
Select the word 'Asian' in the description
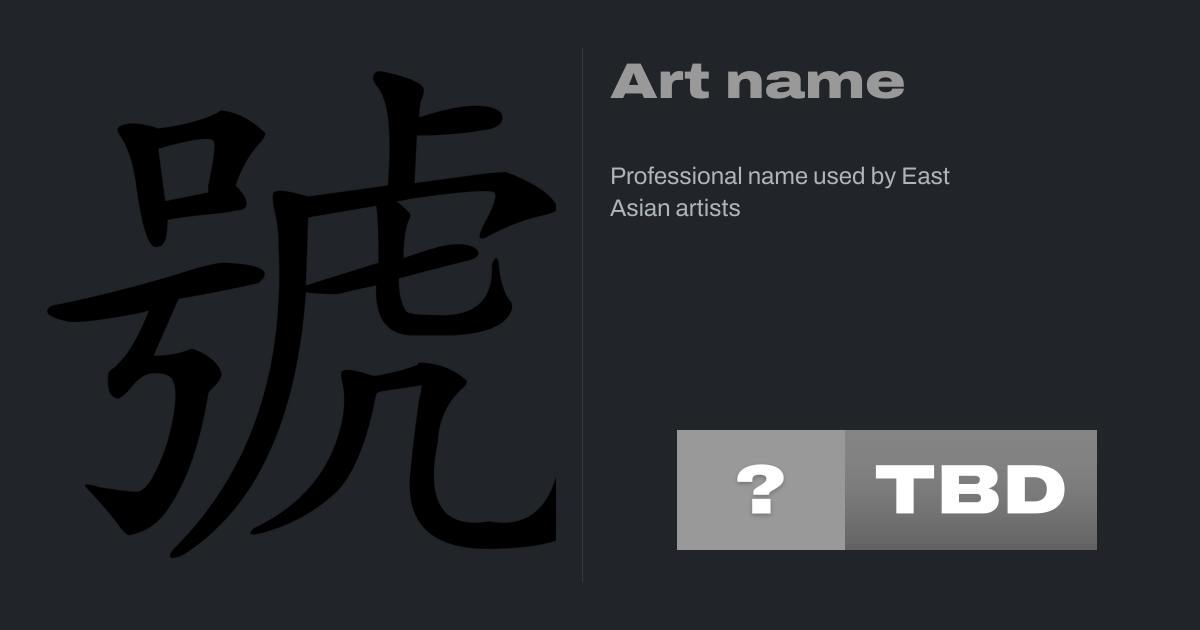[639, 208]
